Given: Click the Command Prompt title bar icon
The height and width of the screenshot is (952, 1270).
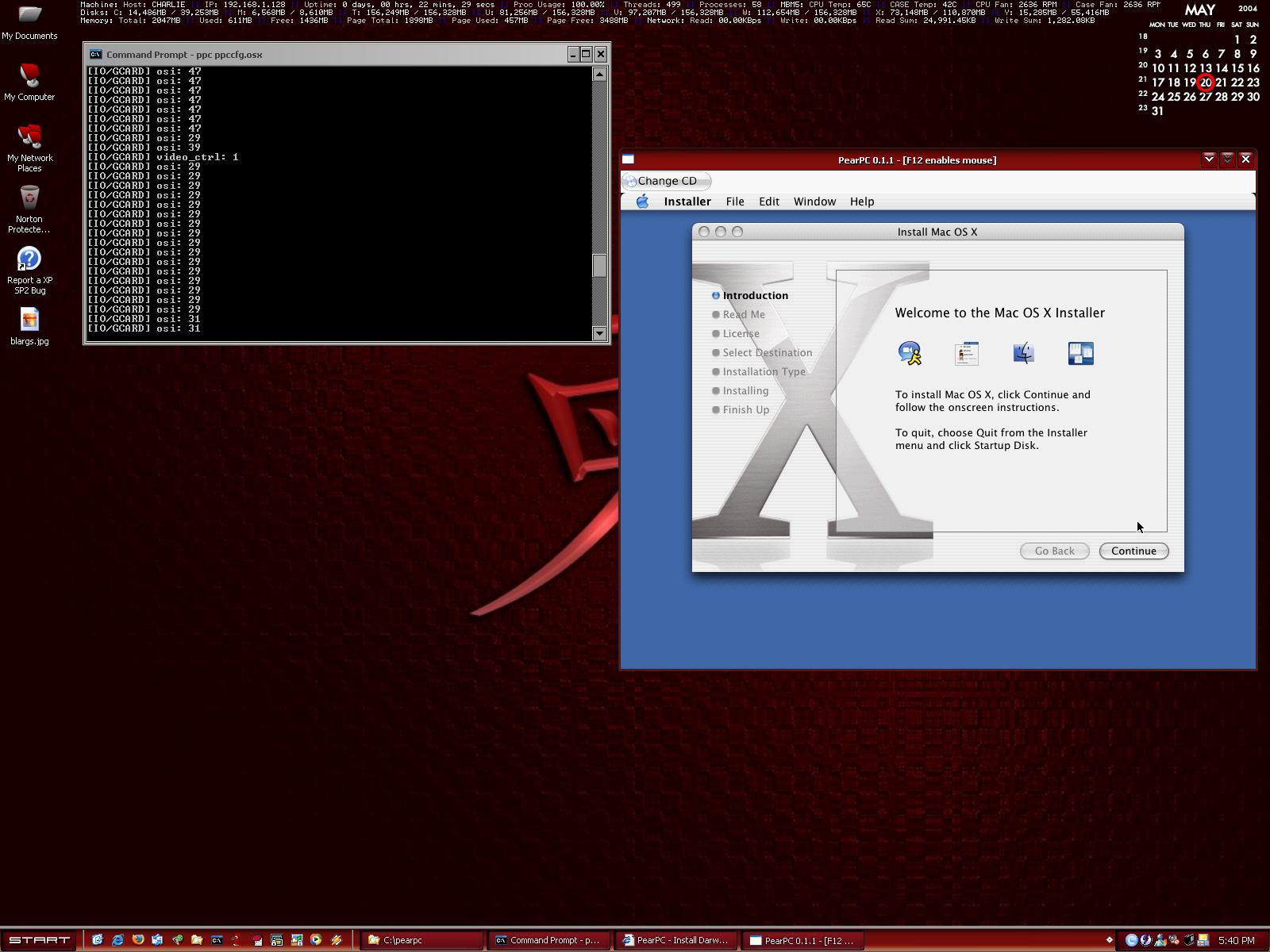Looking at the screenshot, I should coord(95,55).
